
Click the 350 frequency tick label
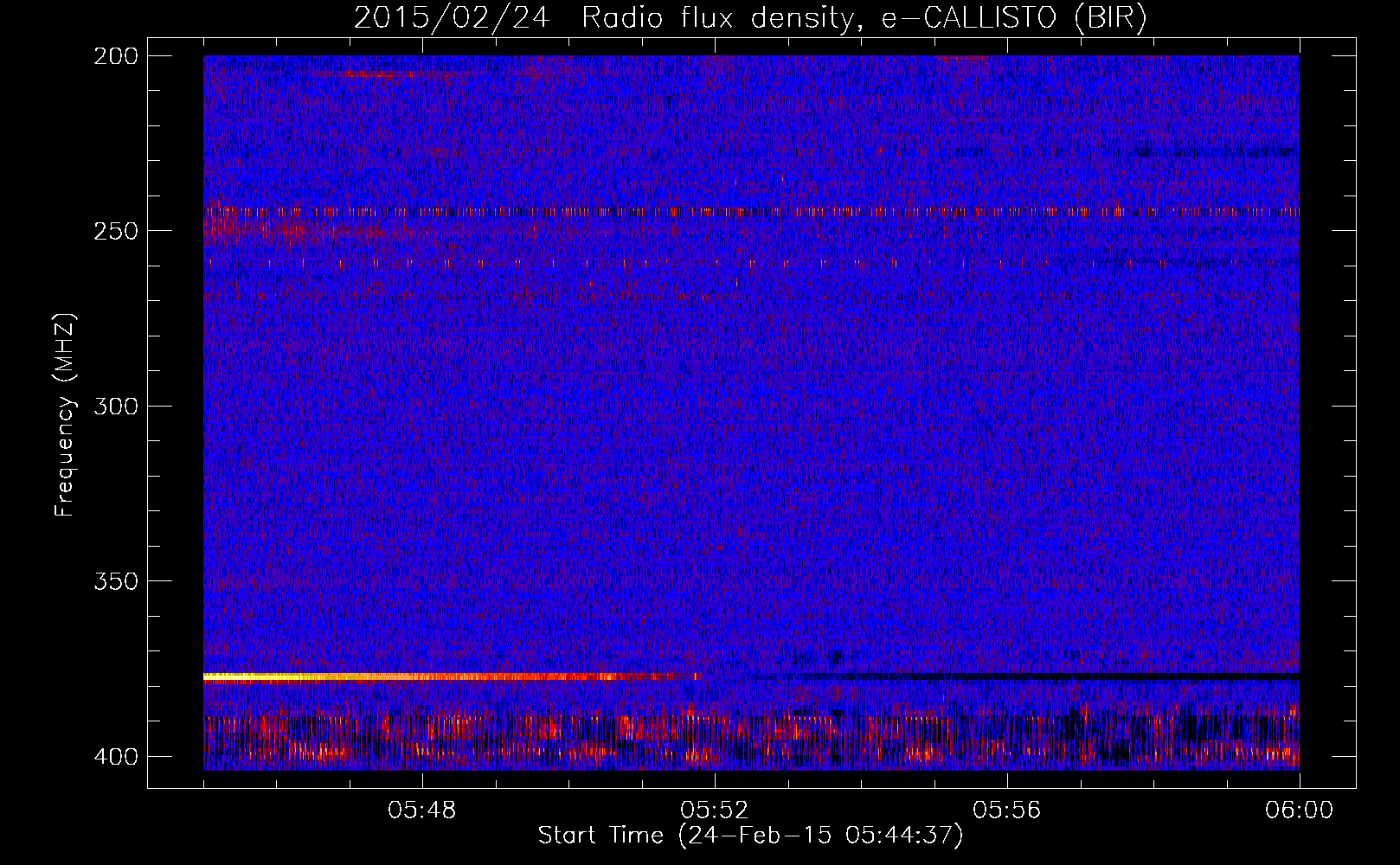115,581
